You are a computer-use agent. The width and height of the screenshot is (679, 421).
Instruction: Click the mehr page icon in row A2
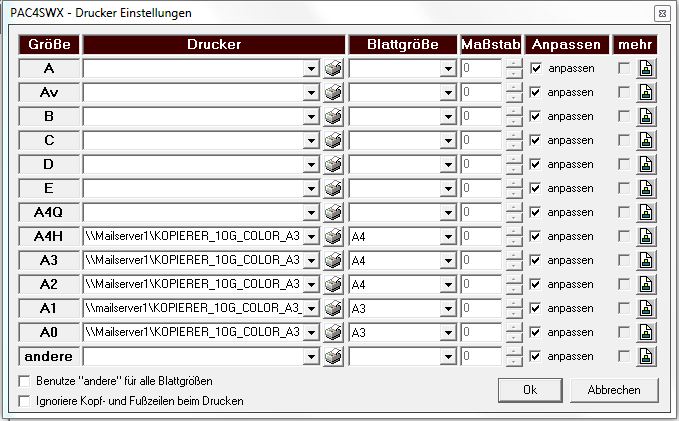coord(646,284)
